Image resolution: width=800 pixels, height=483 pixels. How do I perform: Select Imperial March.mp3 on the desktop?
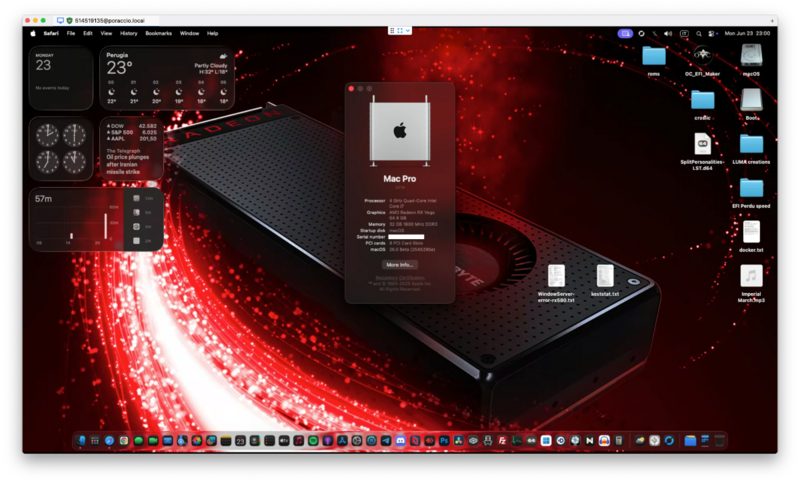pos(751,284)
